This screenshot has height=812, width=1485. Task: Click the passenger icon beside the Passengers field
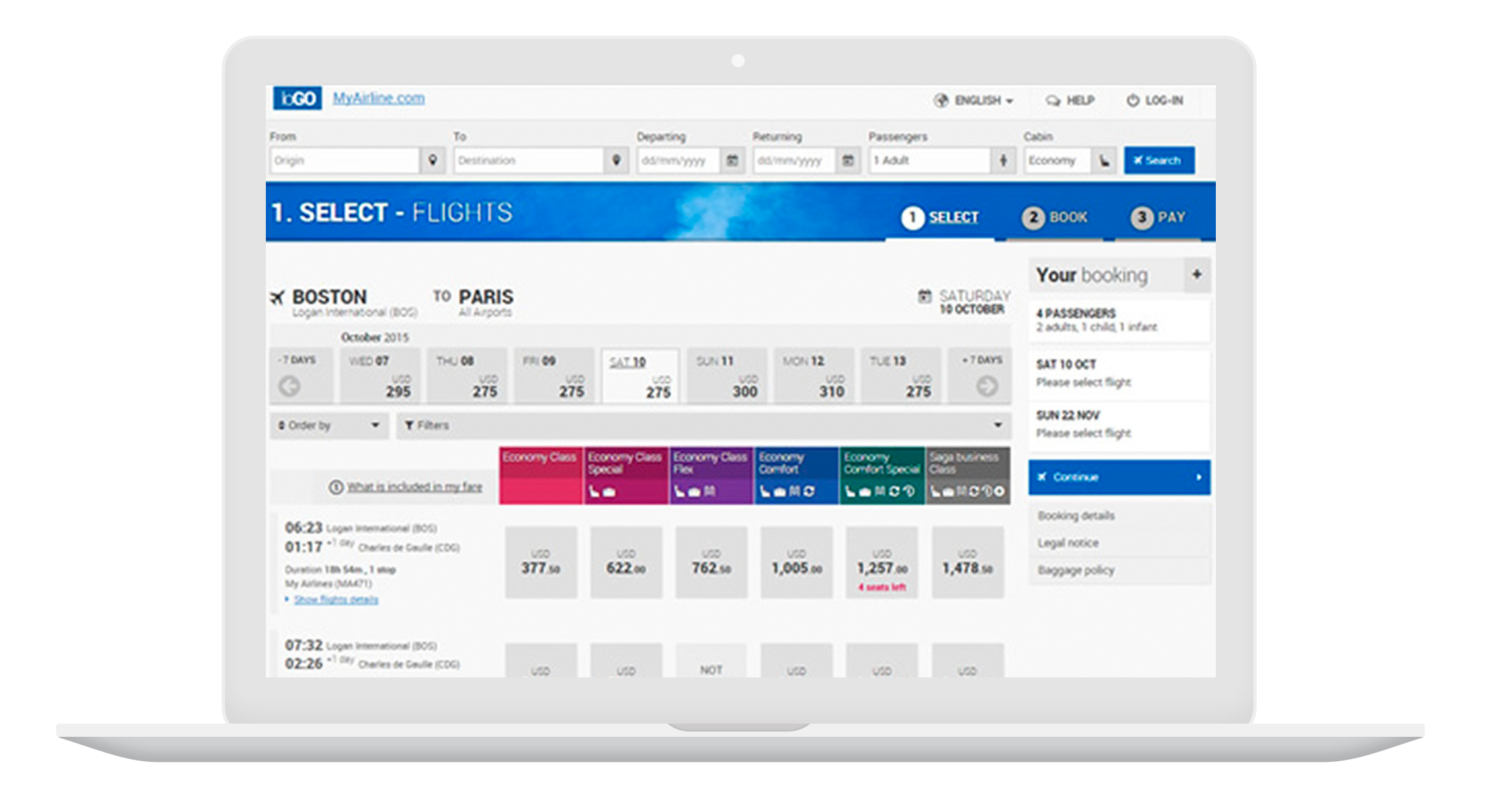(x=1004, y=160)
